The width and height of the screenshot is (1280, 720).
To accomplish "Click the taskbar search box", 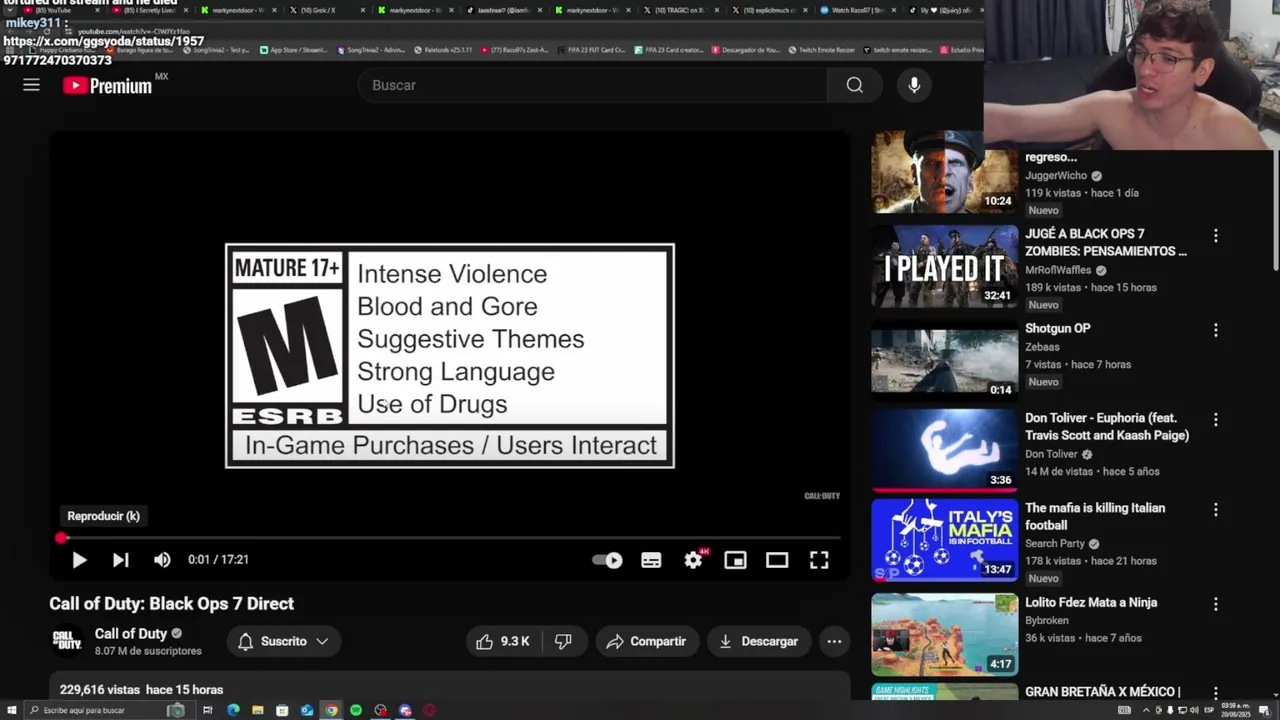I will point(109,710).
